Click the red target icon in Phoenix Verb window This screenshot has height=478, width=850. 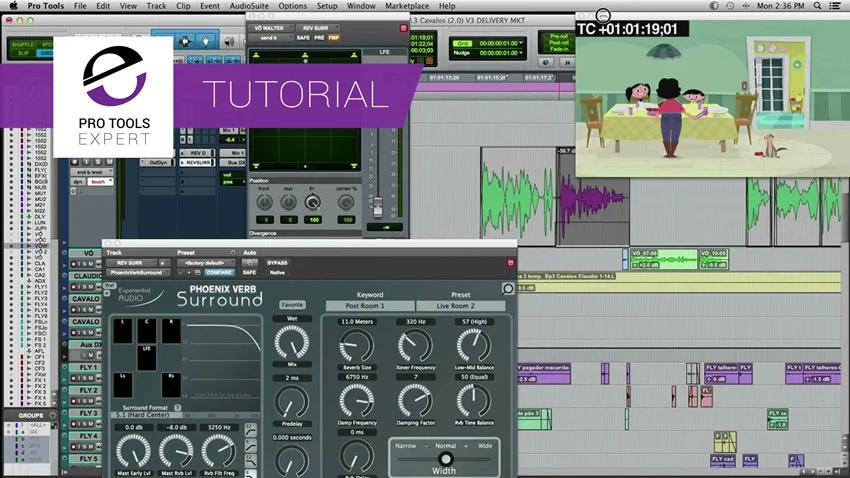(510, 263)
